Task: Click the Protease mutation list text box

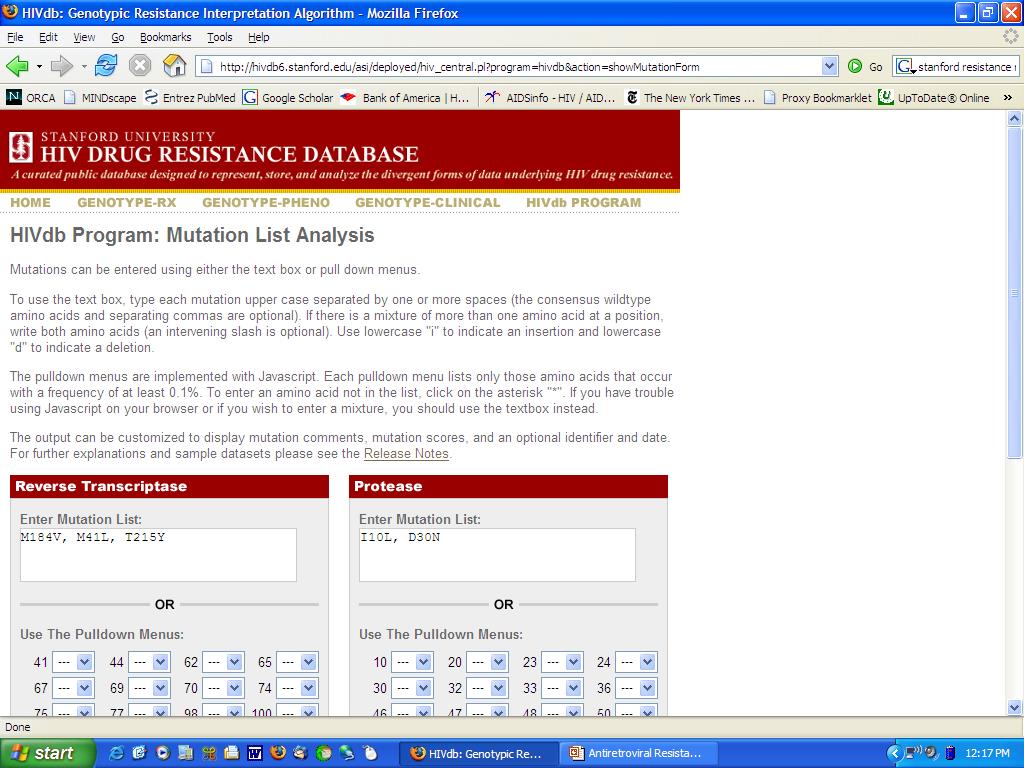Action: pos(498,555)
